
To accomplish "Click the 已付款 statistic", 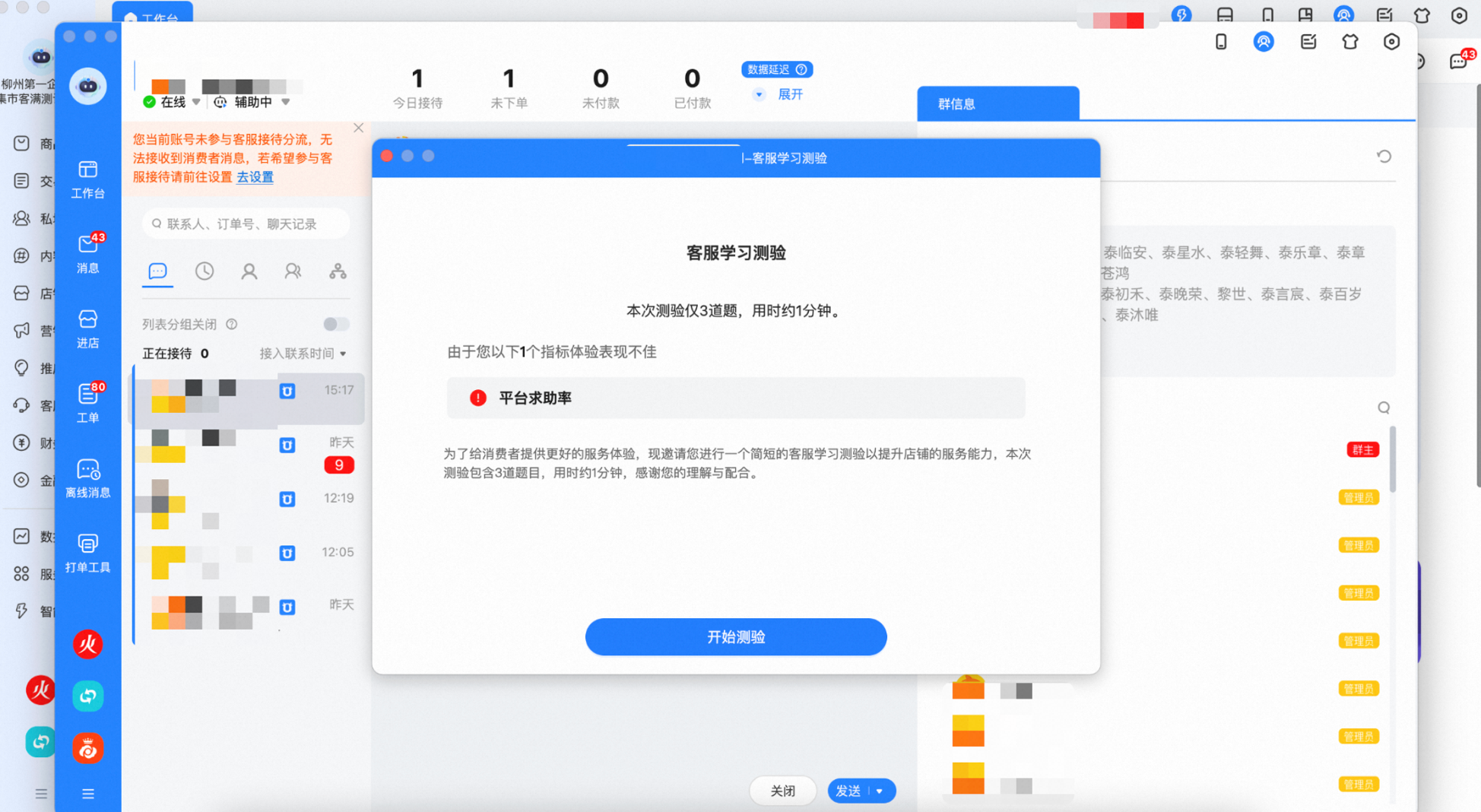I will pos(692,87).
